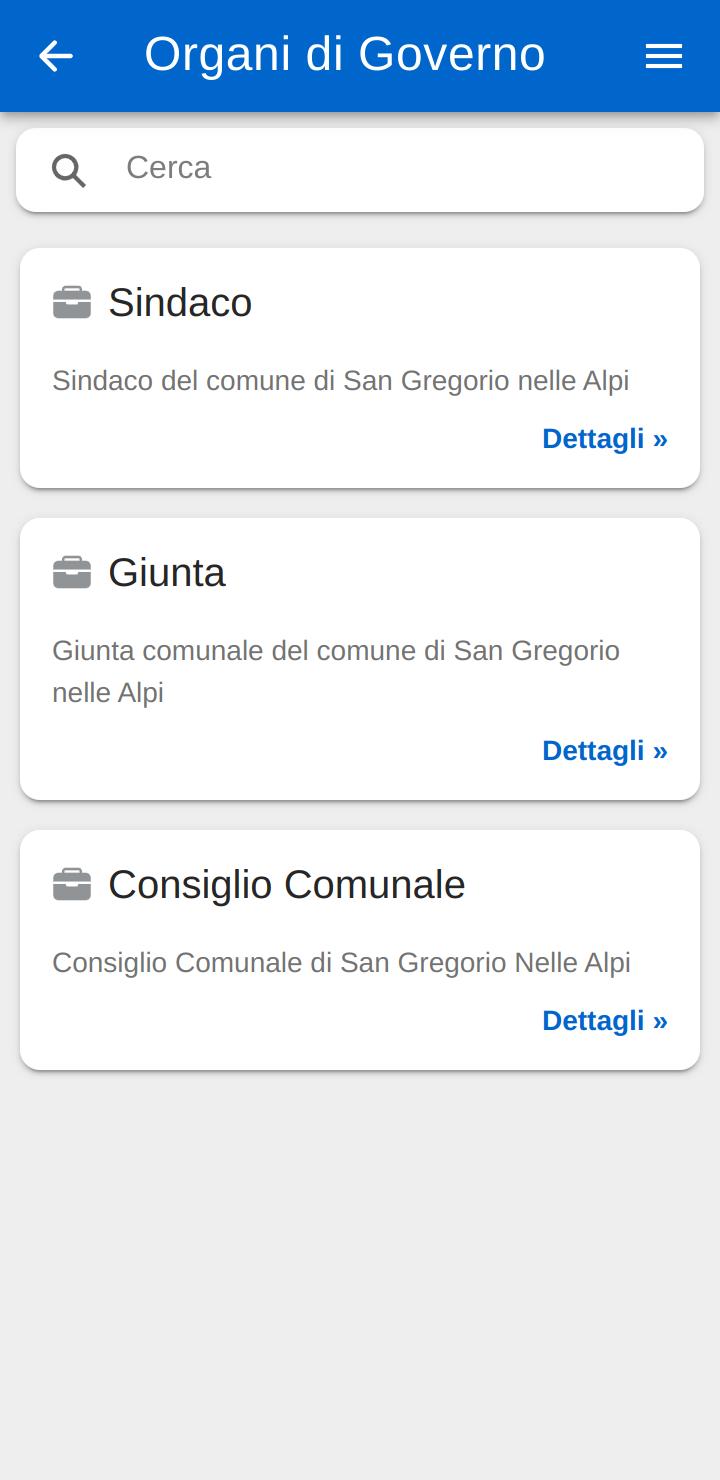Tap the Consiglio Comunale card background

point(360,950)
